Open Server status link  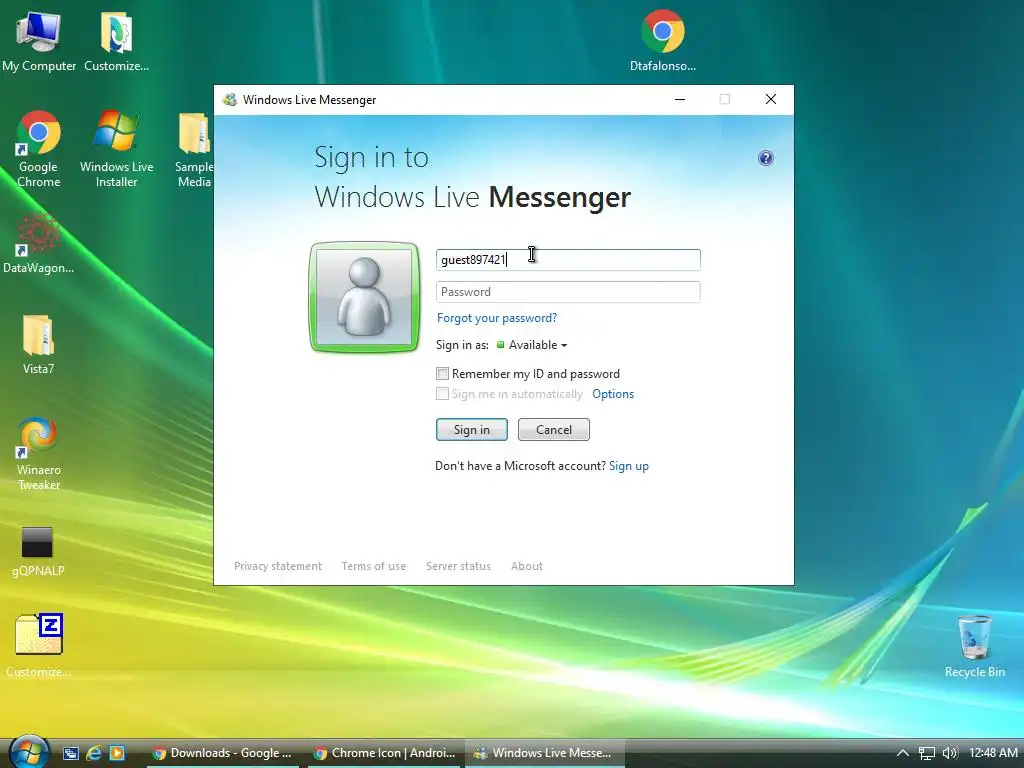coord(458,566)
